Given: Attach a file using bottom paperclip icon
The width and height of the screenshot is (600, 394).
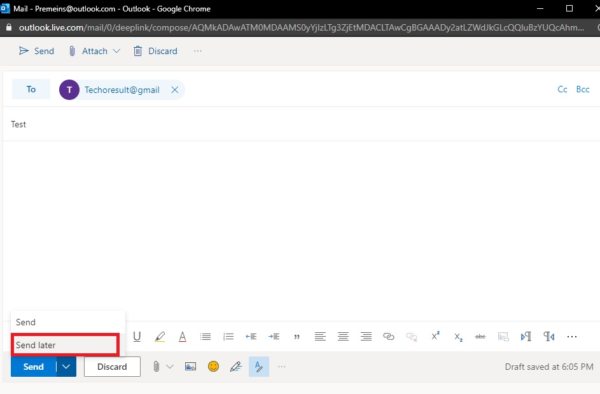Looking at the screenshot, I should coord(156,366).
